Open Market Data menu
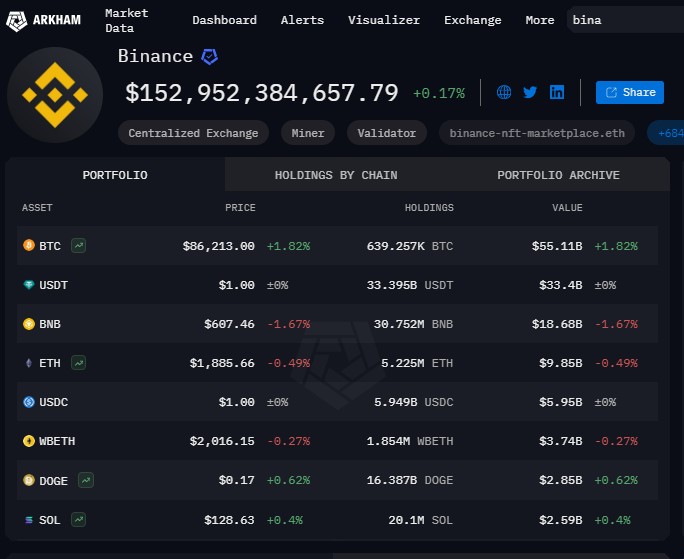 pyautogui.click(x=127, y=21)
